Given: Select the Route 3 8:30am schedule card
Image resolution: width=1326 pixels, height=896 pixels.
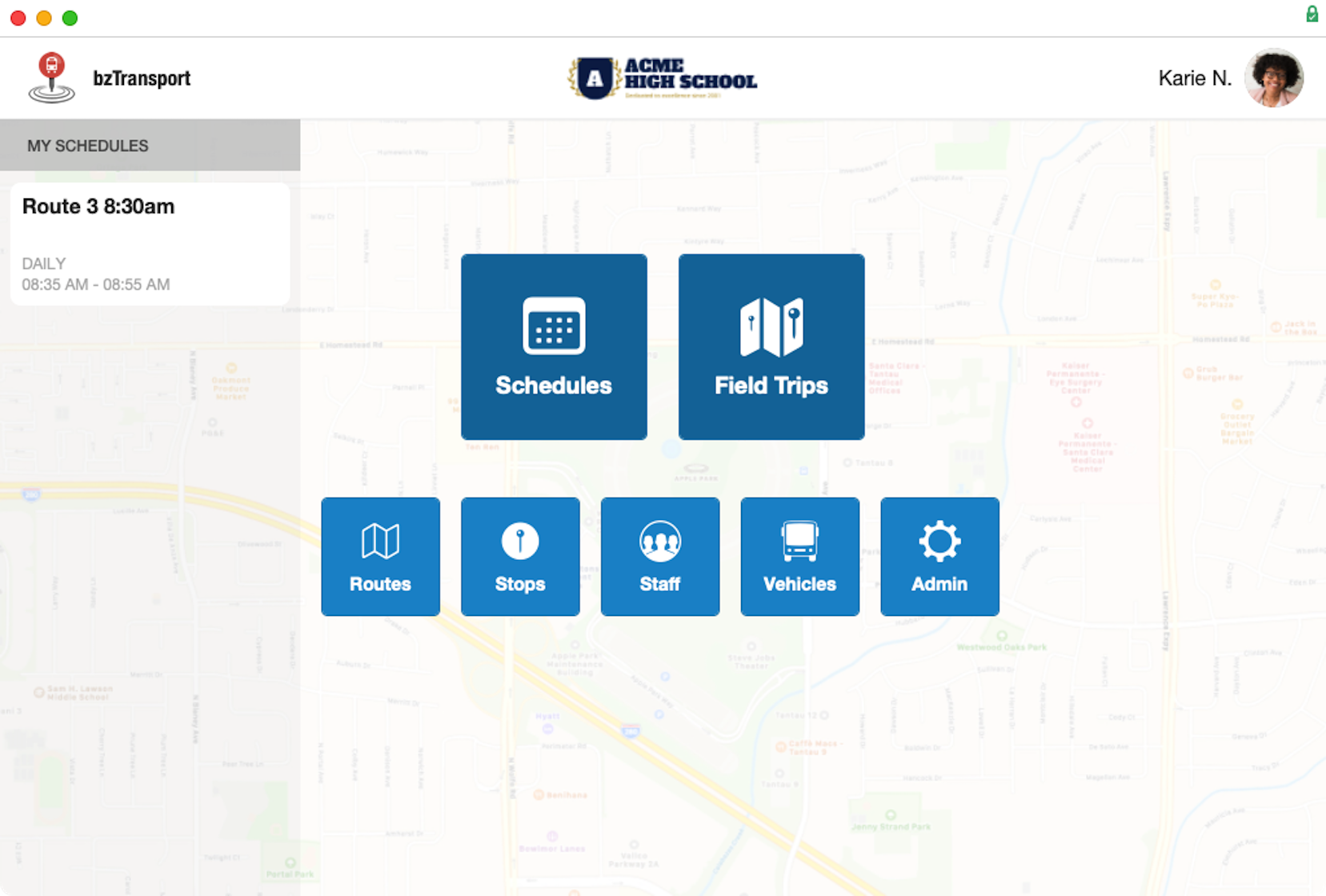Looking at the screenshot, I should pyautogui.click(x=150, y=243).
